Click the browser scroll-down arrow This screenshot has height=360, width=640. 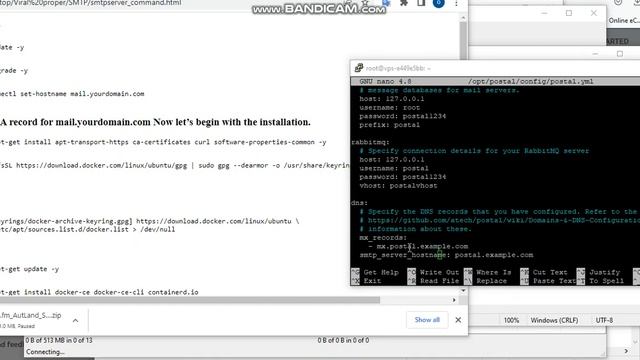point(463,291)
